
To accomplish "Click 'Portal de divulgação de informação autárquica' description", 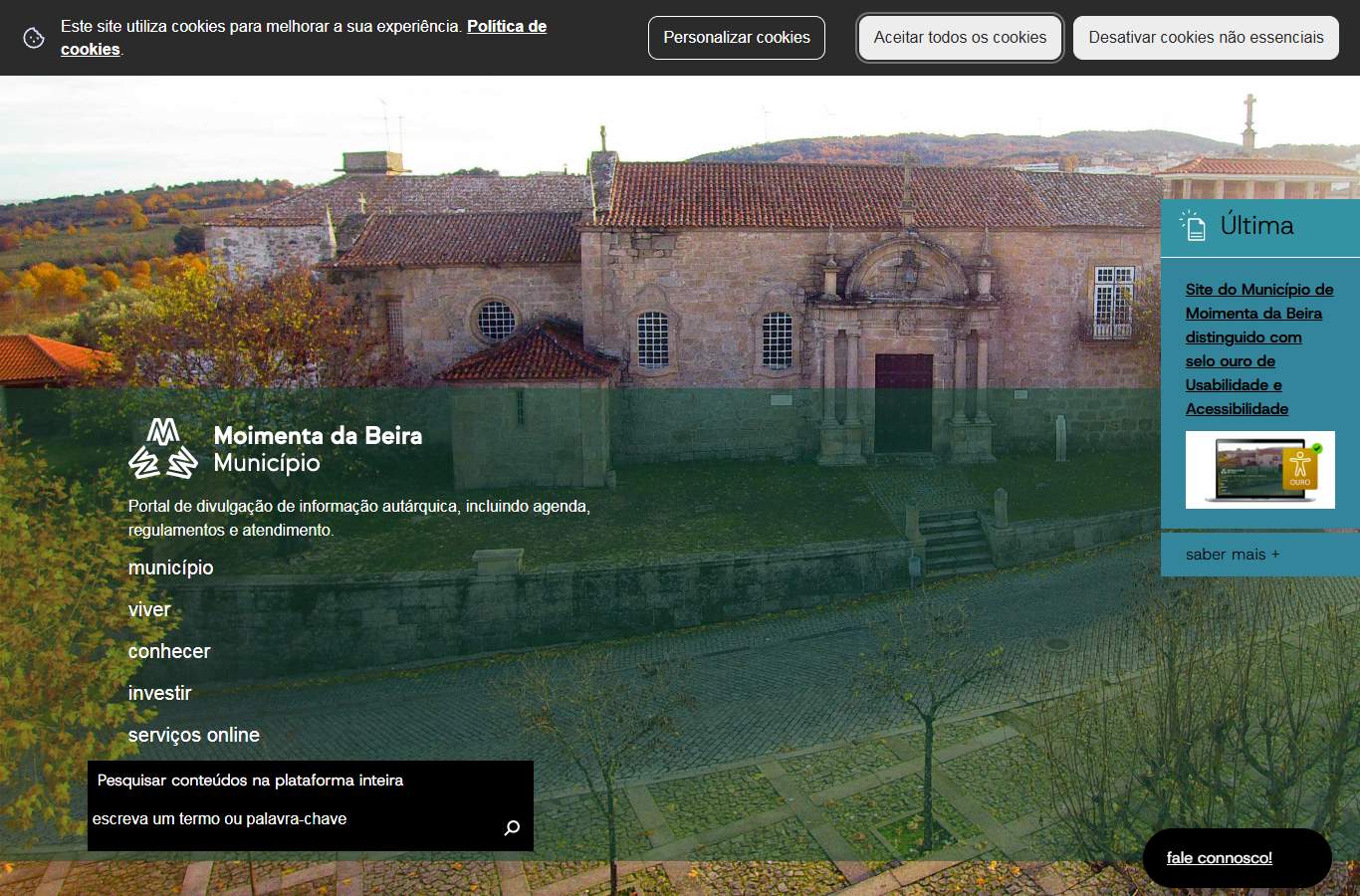I will [359, 518].
